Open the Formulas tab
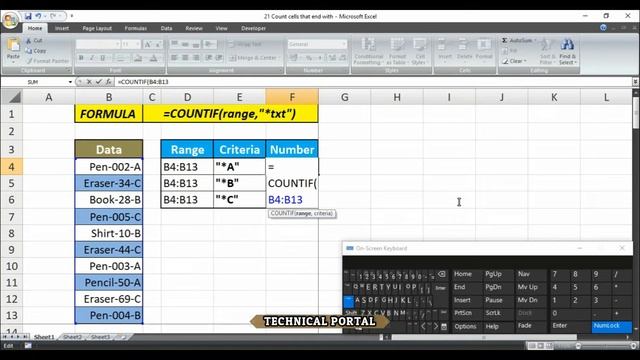This screenshot has height=360, width=640. (136, 28)
